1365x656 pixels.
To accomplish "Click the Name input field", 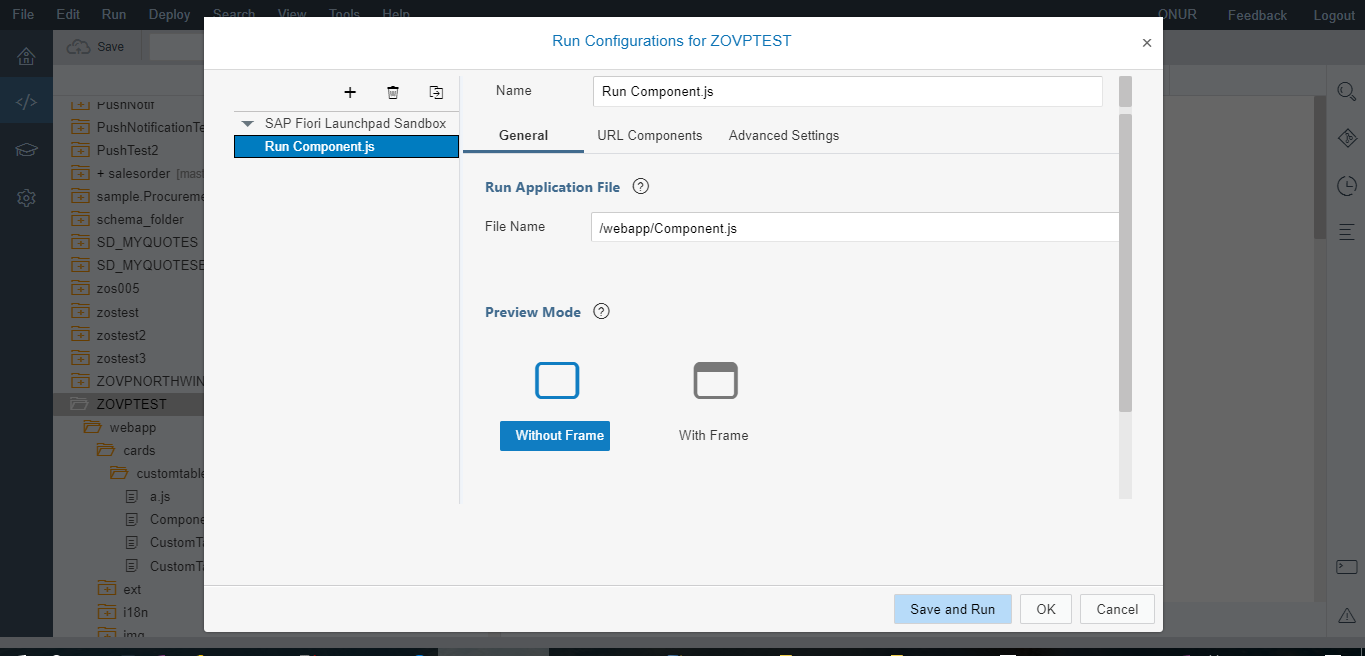I will [x=848, y=91].
